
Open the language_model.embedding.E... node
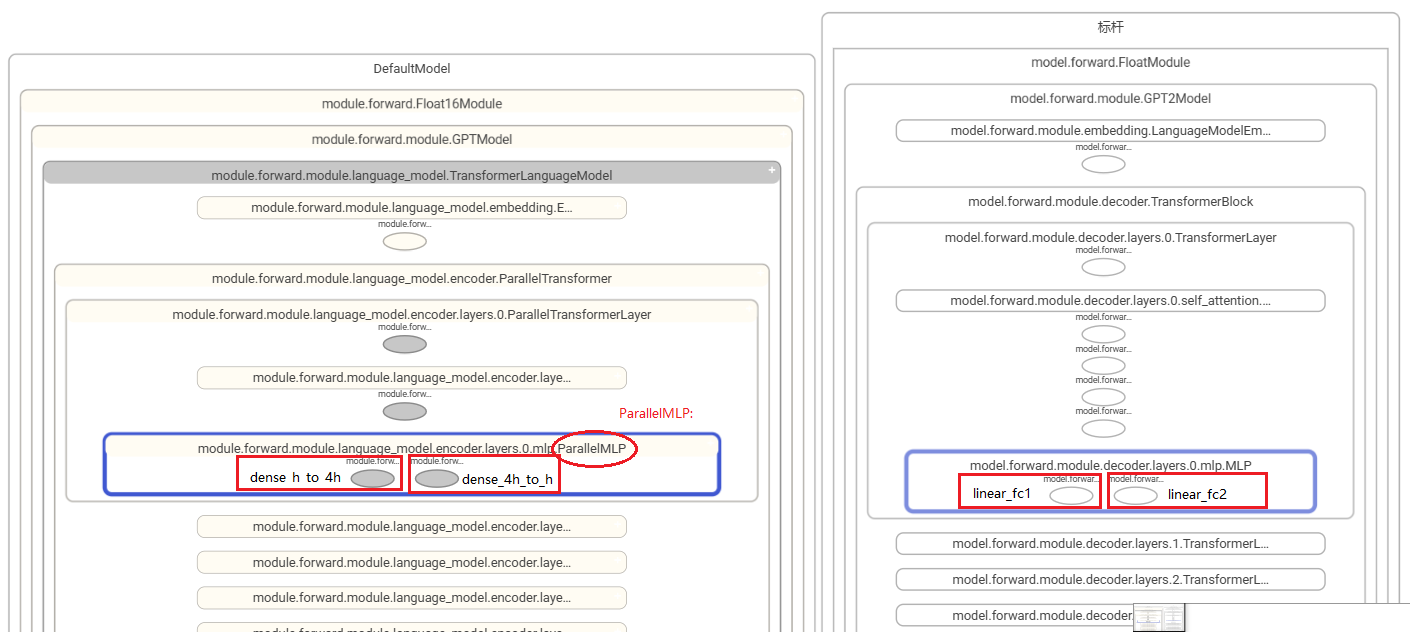(x=412, y=207)
